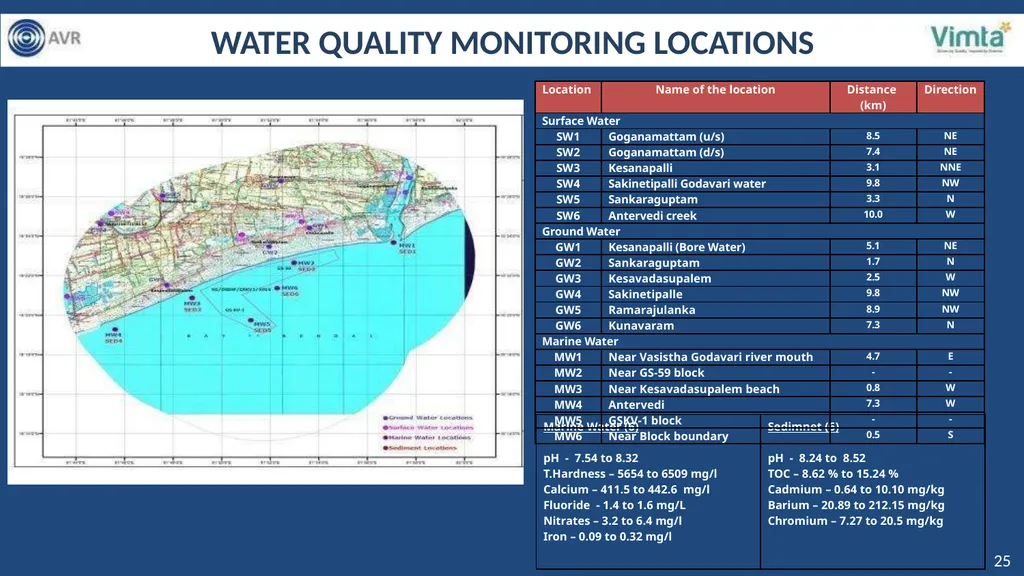The width and height of the screenshot is (1024, 576).
Task: Click distance 7.4 in SW2 row
Action: pos(872,152)
